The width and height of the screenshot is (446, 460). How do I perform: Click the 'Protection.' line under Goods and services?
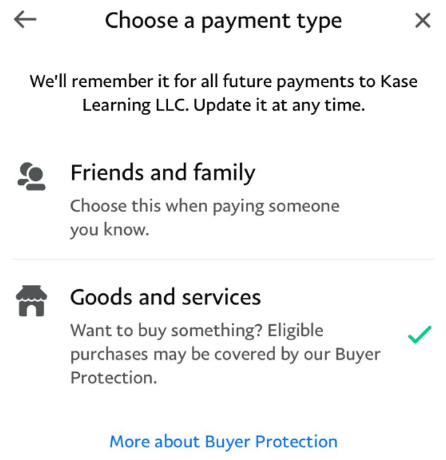(114, 378)
